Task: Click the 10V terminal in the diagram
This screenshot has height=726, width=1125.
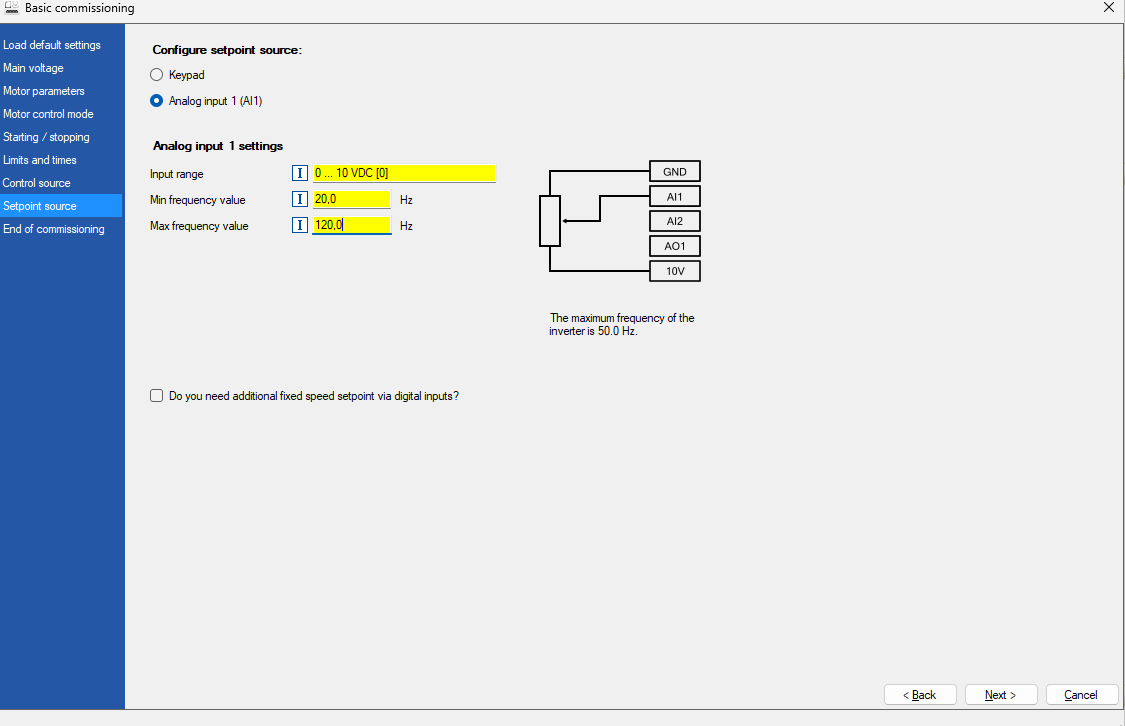Action: coord(674,271)
